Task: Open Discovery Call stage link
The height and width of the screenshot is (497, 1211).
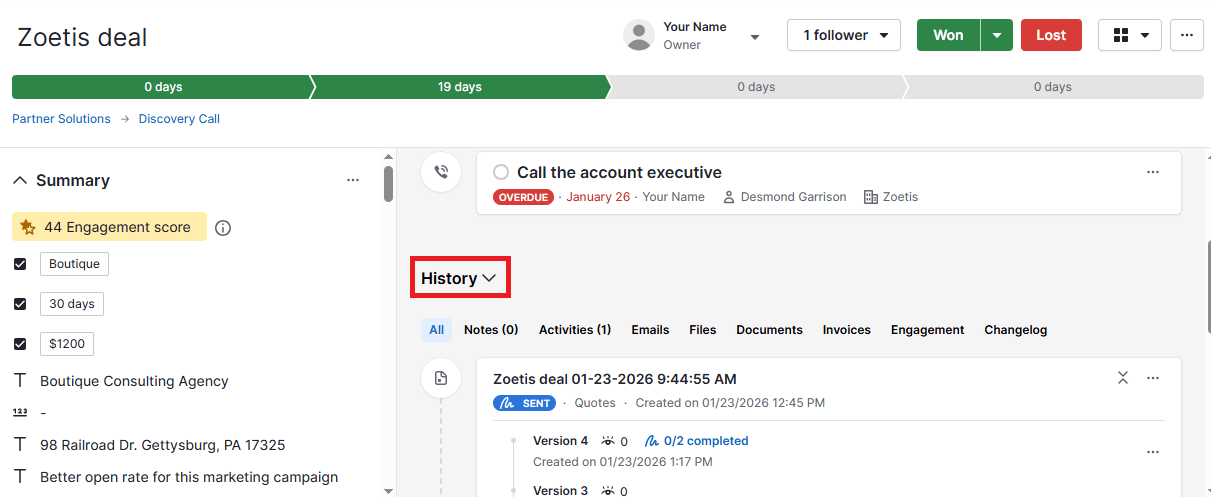Action: coord(179,119)
